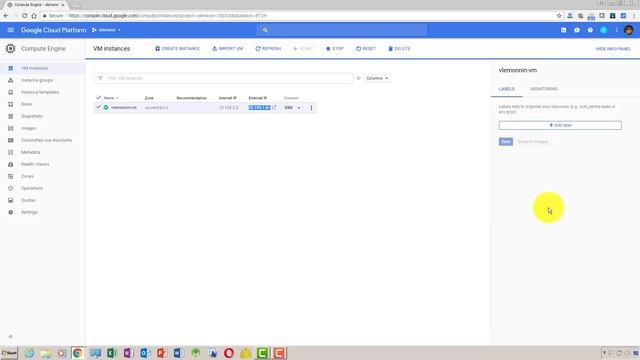
Task: Toggle the select-all checkbox in the table header
Action: coord(98,98)
